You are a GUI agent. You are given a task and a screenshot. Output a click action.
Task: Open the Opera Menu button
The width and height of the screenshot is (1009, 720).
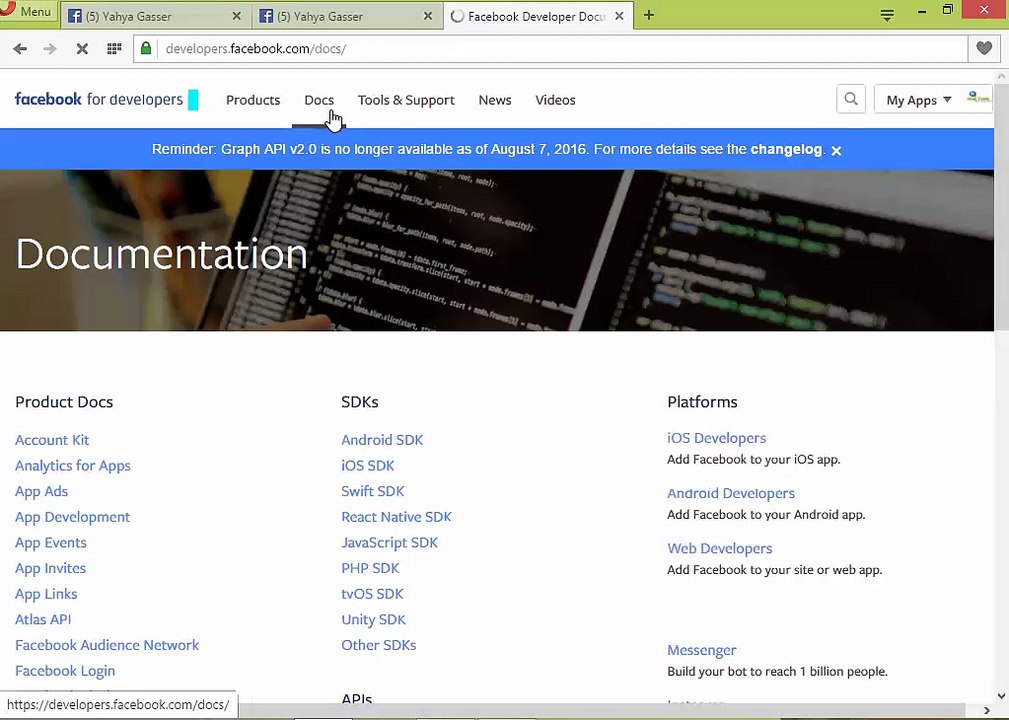pyautogui.click(x=28, y=11)
